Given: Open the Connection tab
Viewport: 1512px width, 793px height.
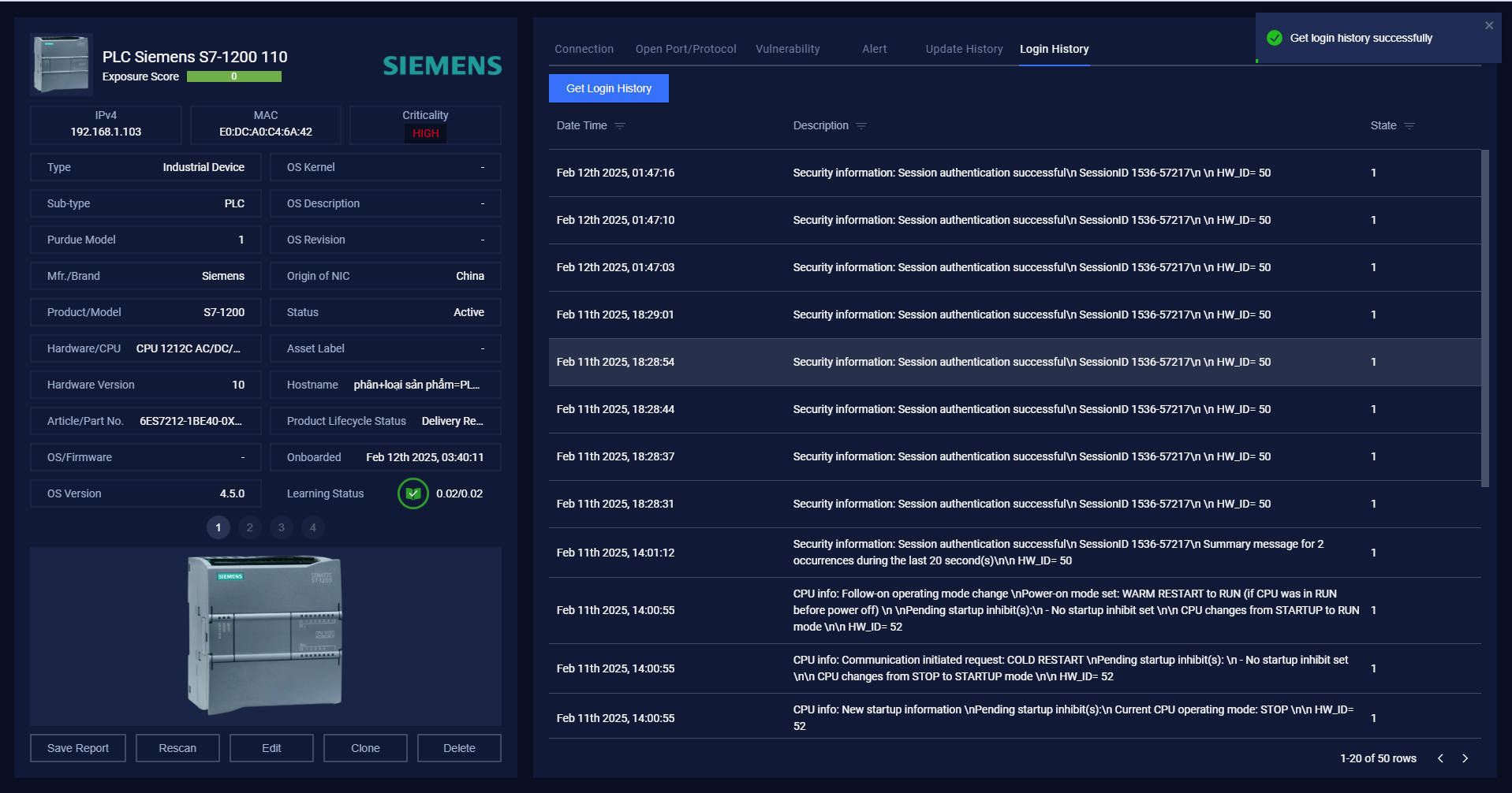Looking at the screenshot, I should [x=584, y=49].
